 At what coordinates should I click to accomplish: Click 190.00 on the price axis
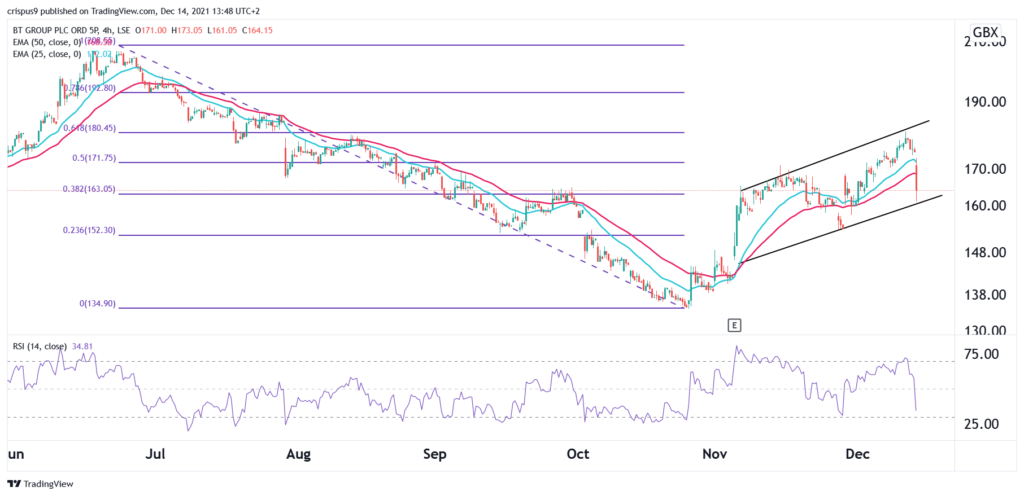(984, 102)
